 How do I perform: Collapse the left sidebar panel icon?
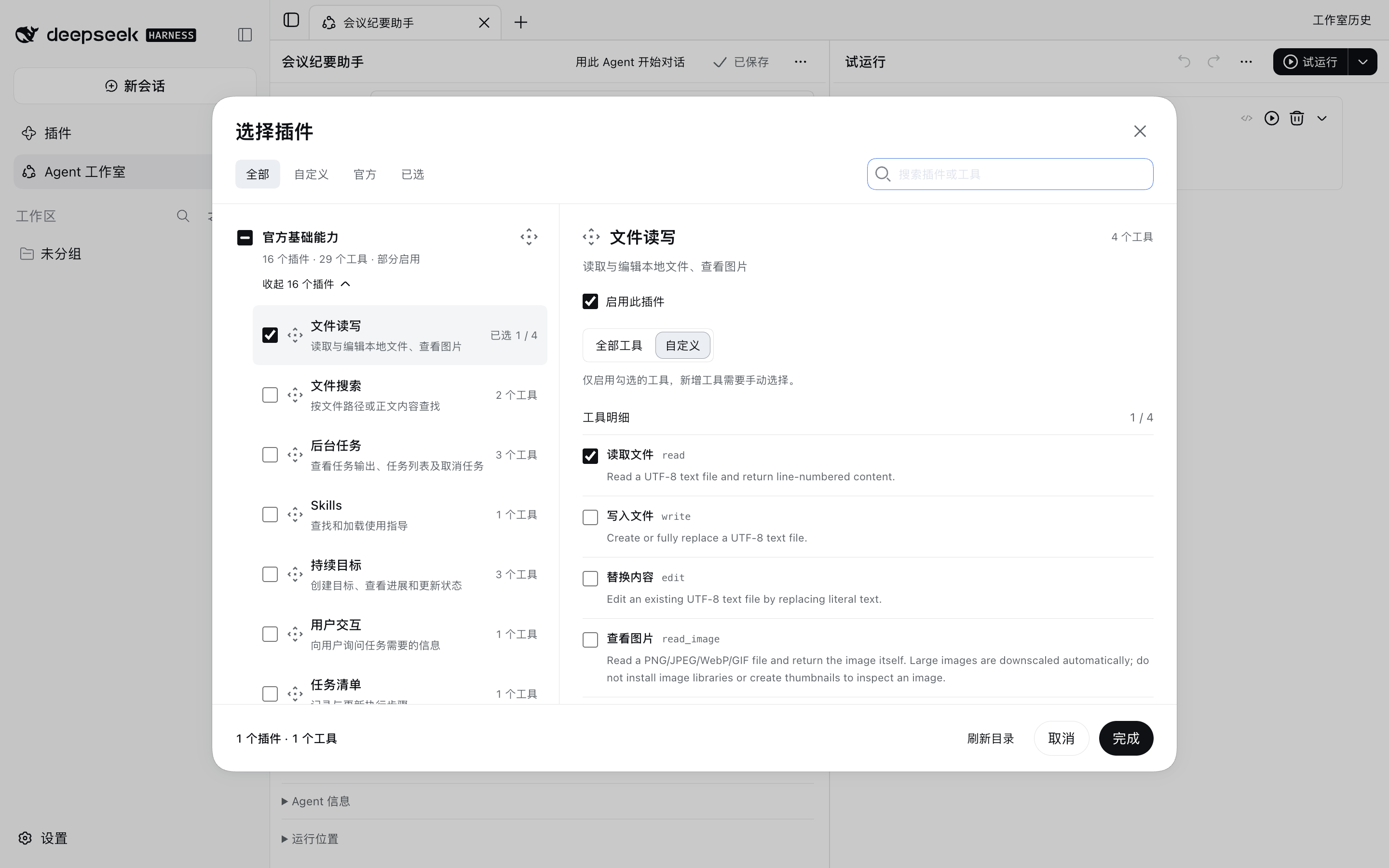(245, 35)
